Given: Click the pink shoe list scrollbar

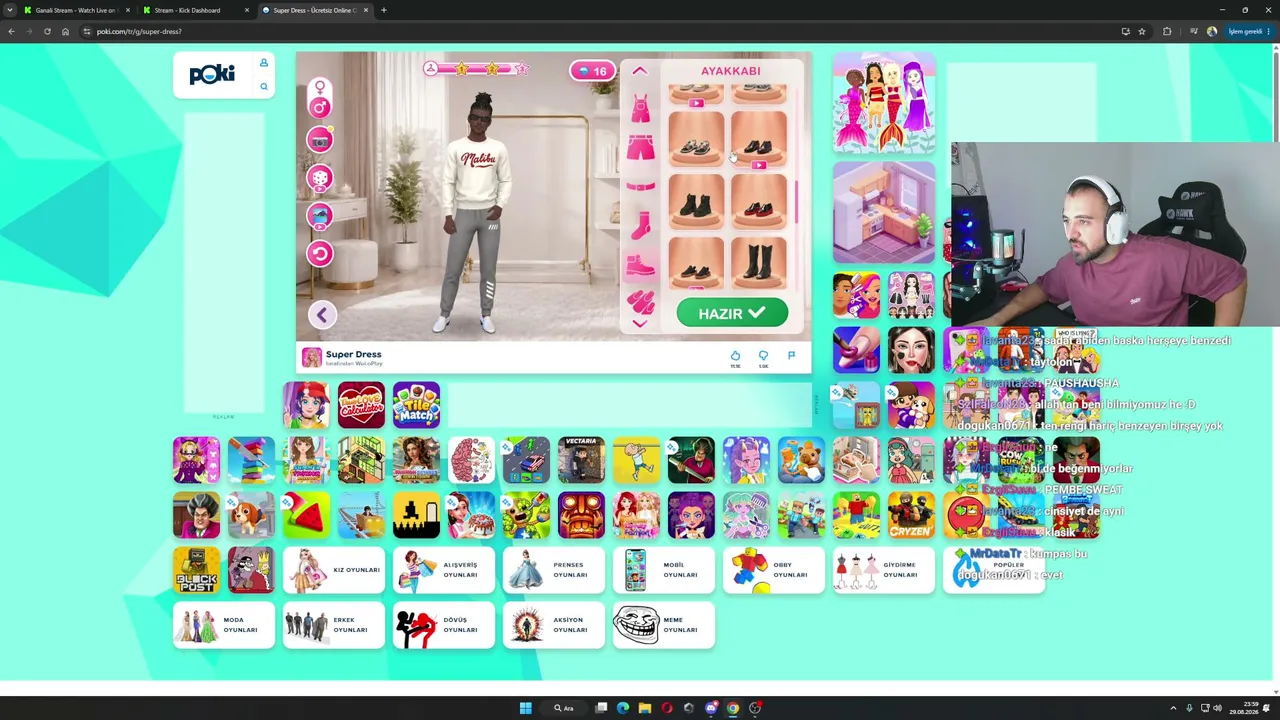Looking at the screenshot, I should click(797, 203).
